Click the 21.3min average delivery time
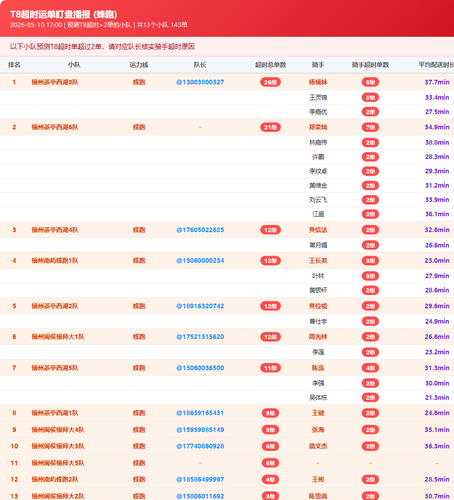454x500 pixels. point(437,397)
